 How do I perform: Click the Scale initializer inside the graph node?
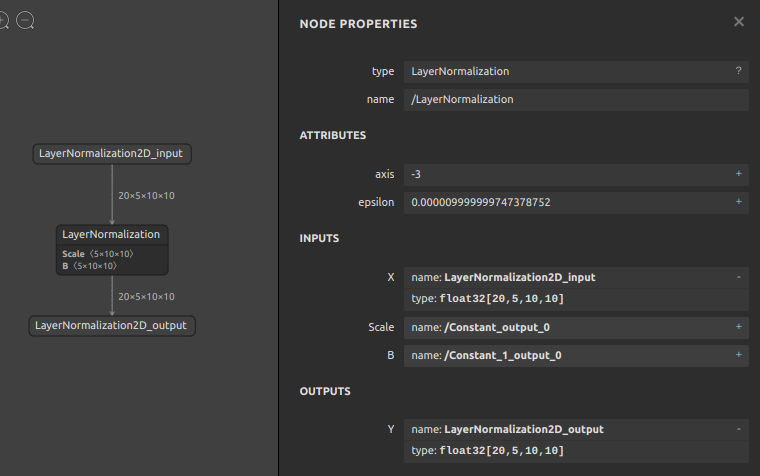pos(97,254)
